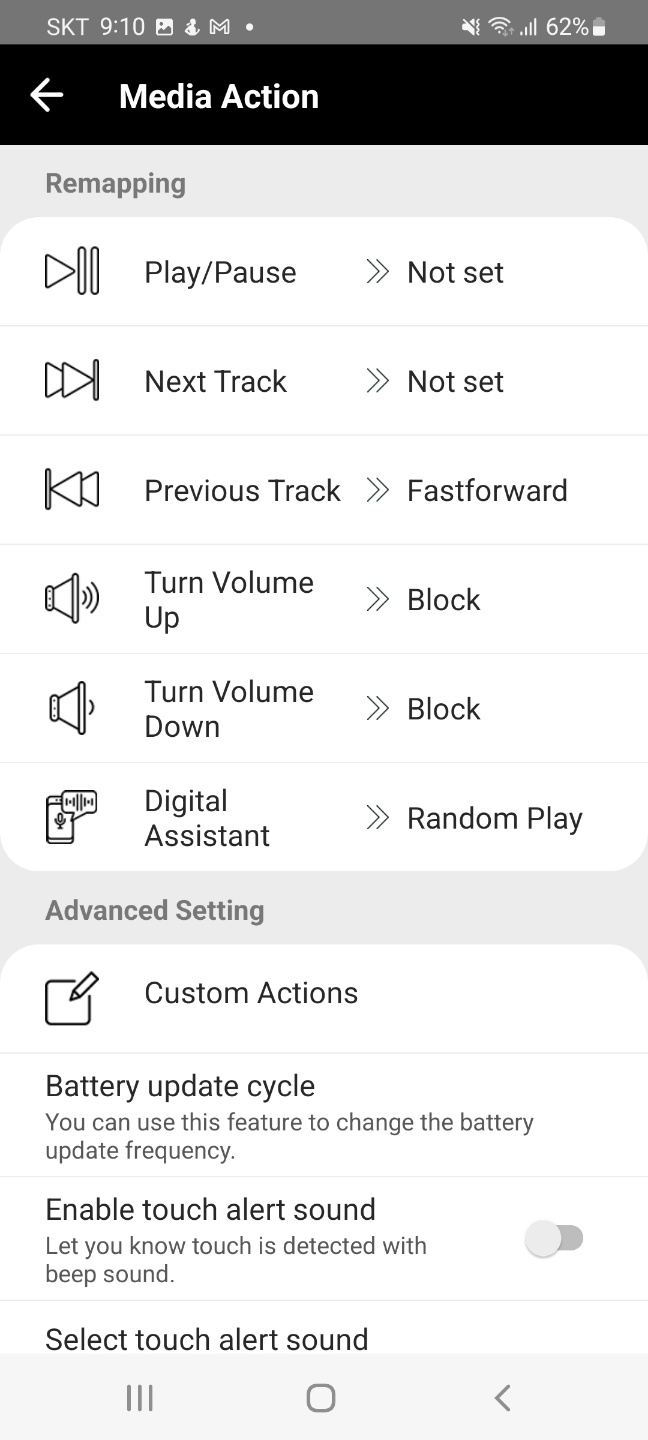Change Next Track "Not set" mapping

tap(455, 381)
